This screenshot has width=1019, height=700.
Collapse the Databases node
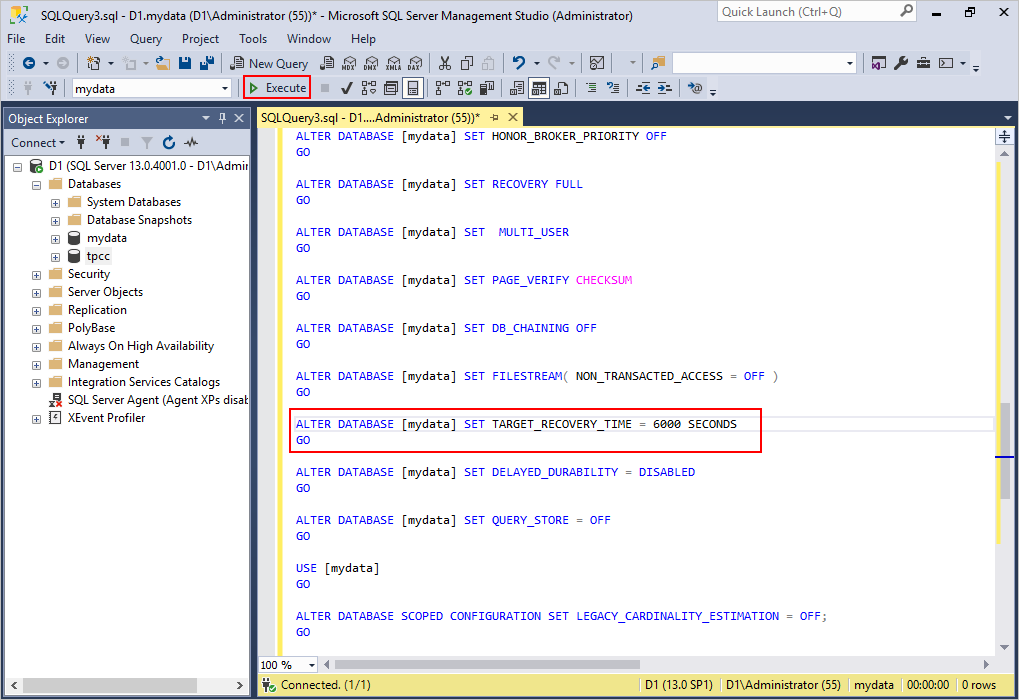coord(35,183)
